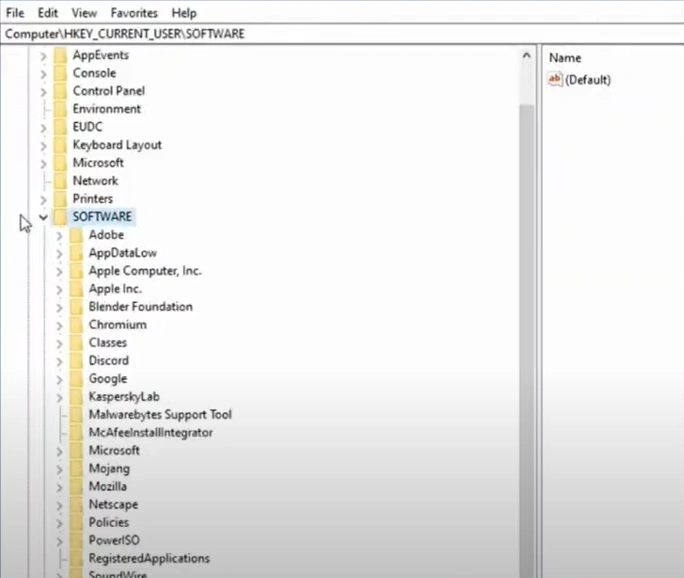The image size is (684, 578).
Task: Open the Edit menu
Action: click(48, 13)
